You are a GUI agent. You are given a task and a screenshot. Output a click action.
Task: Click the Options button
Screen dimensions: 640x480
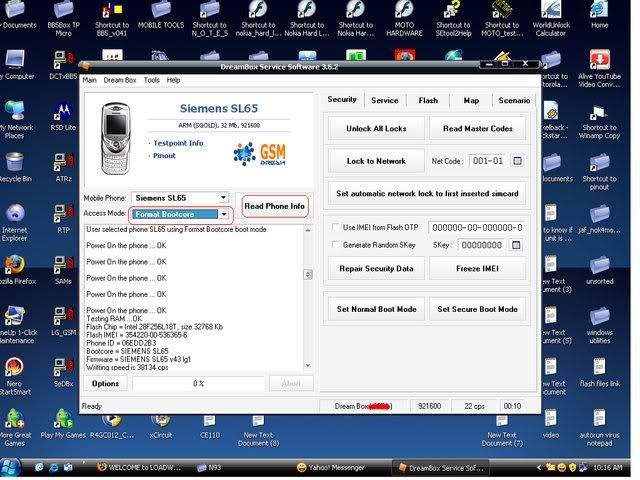pos(105,384)
